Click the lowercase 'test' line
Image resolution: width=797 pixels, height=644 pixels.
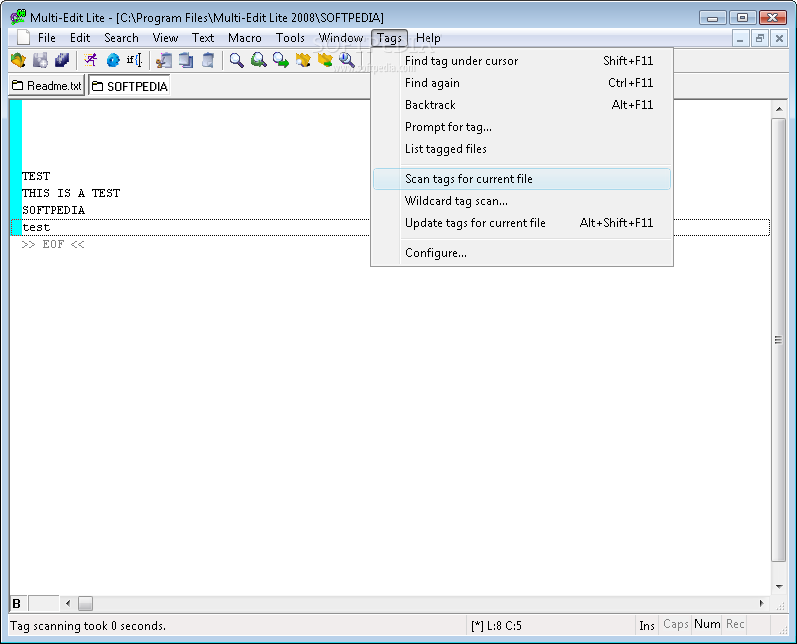(36, 227)
